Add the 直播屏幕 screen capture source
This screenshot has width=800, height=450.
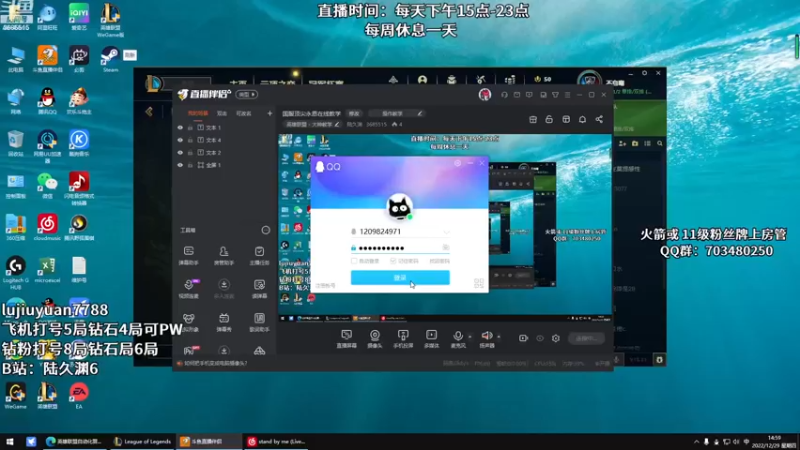click(346, 338)
